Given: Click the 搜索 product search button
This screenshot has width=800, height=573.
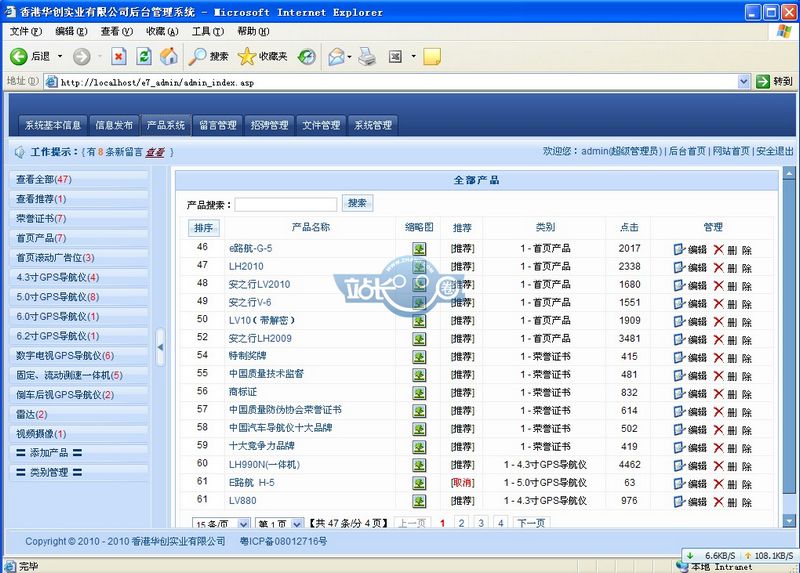Looking at the screenshot, I should 357,203.
